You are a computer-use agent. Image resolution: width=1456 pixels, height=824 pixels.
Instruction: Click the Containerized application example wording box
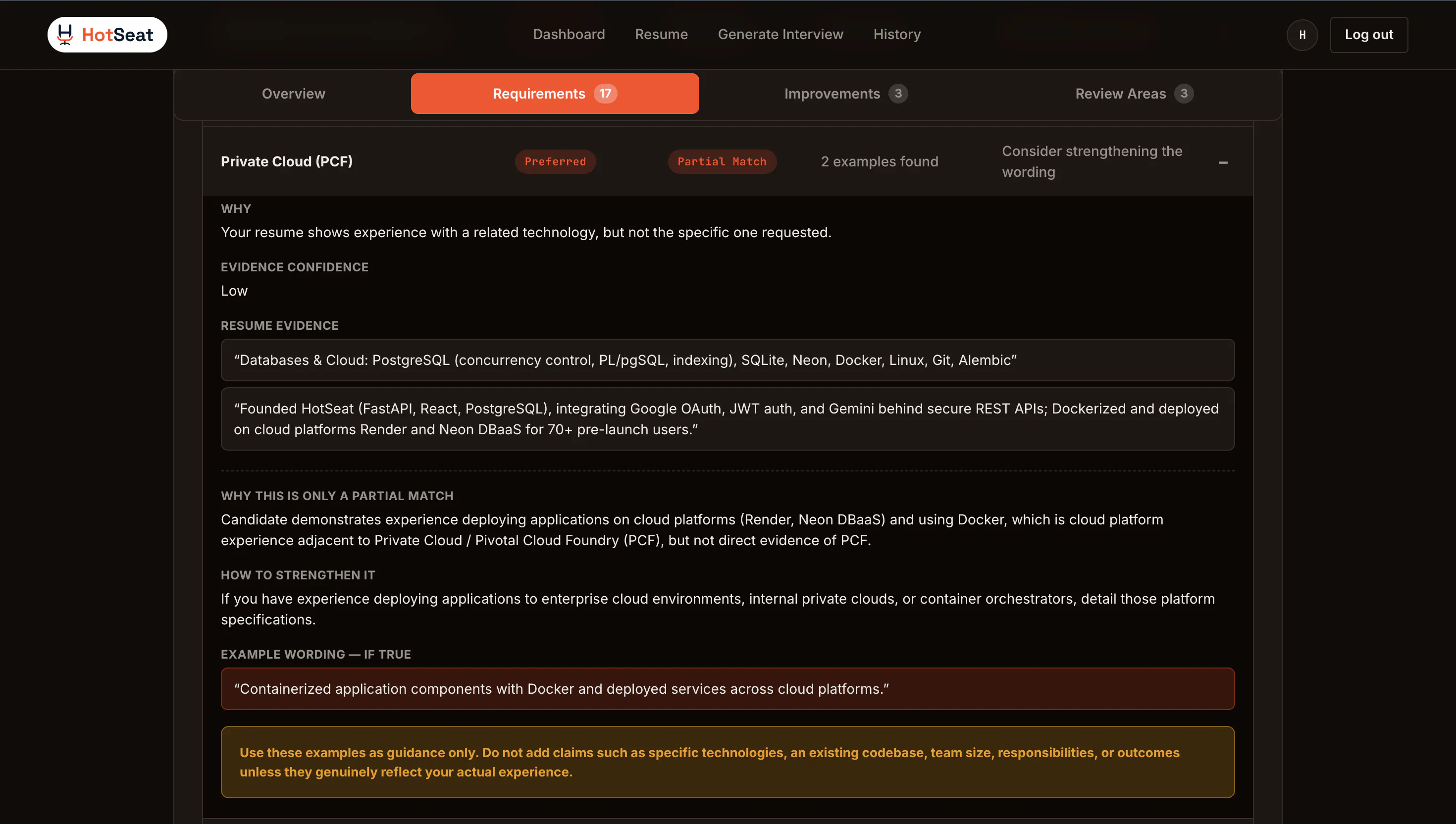(727, 689)
